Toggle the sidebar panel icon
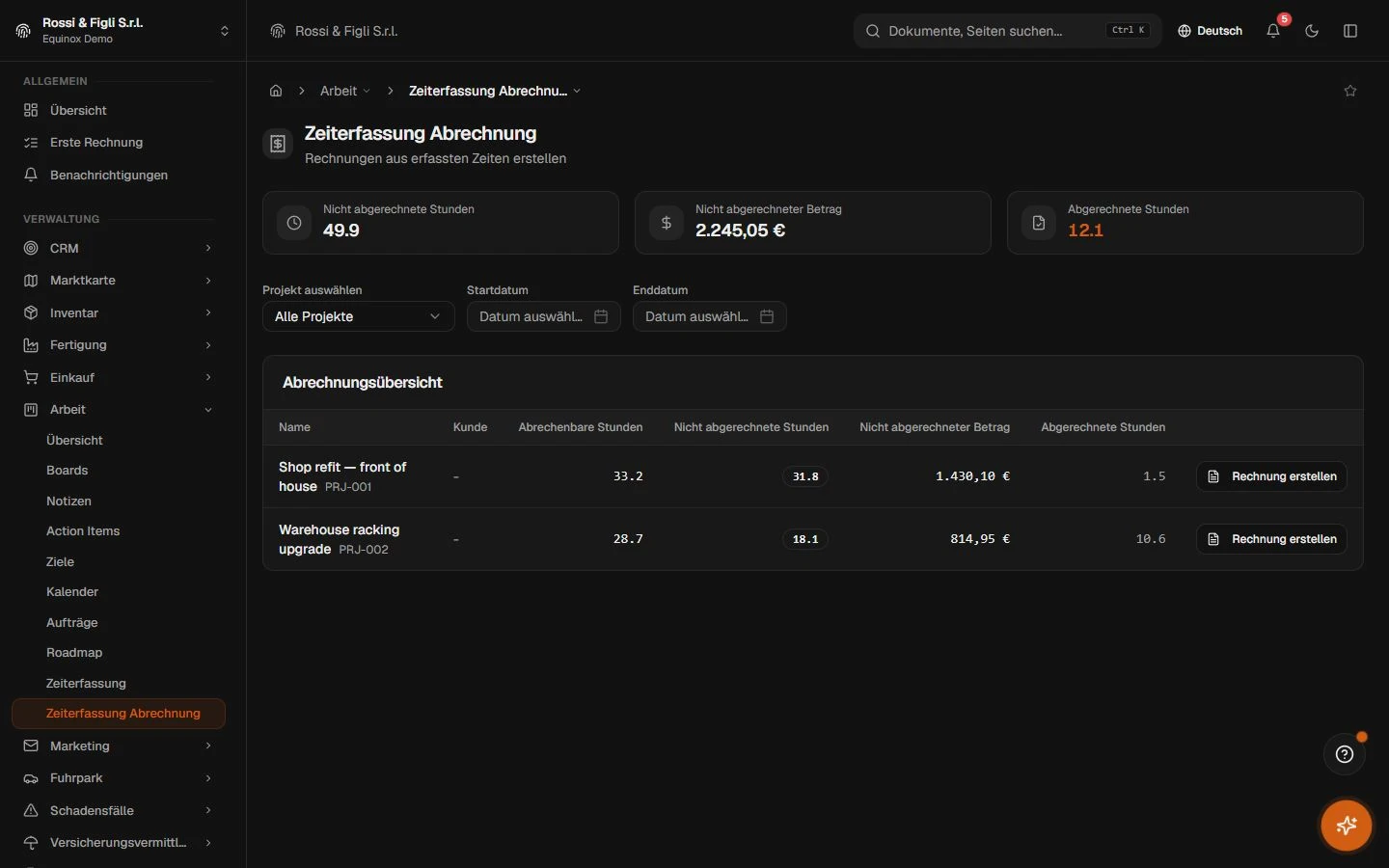Screen dimensions: 1389x868 [x=1350, y=31]
